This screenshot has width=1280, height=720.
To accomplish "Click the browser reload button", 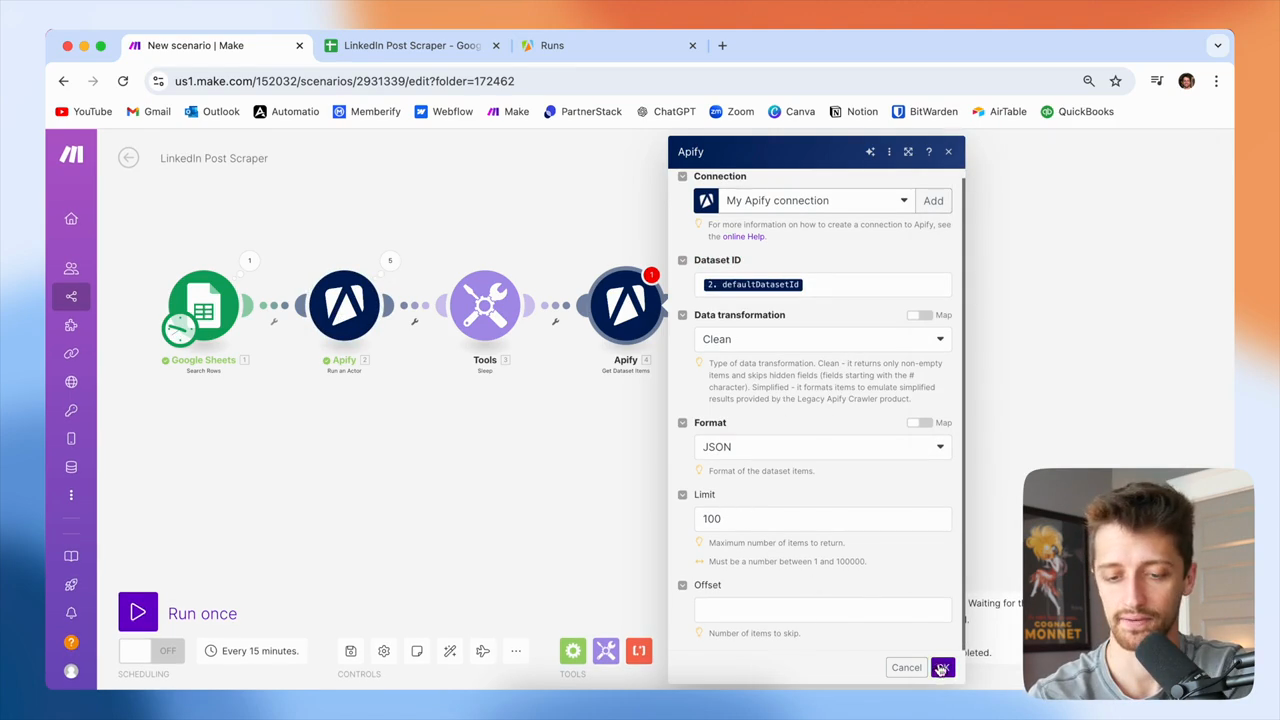I will tap(123, 81).
